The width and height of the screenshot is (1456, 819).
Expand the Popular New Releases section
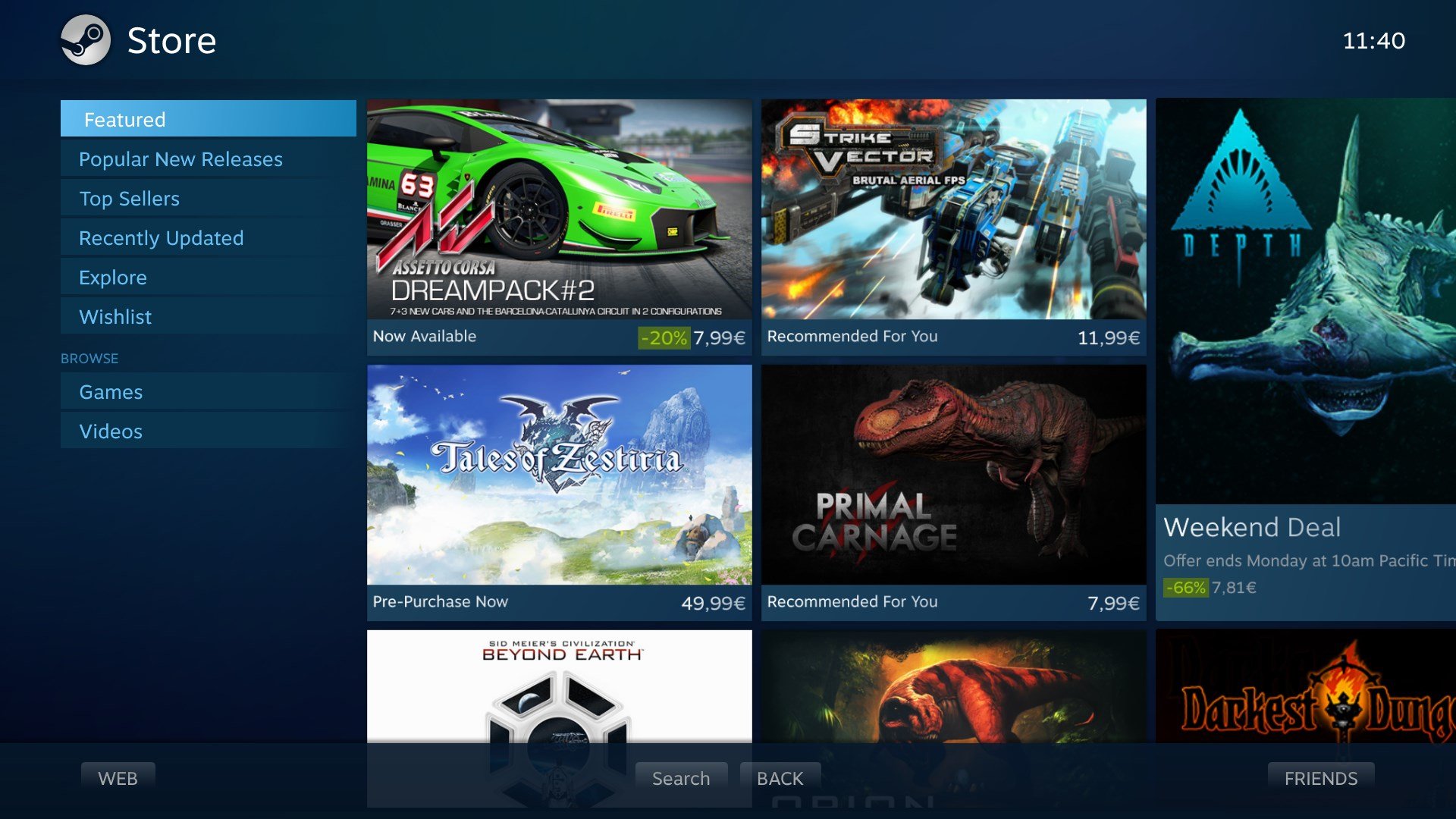click(x=181, y=159)
